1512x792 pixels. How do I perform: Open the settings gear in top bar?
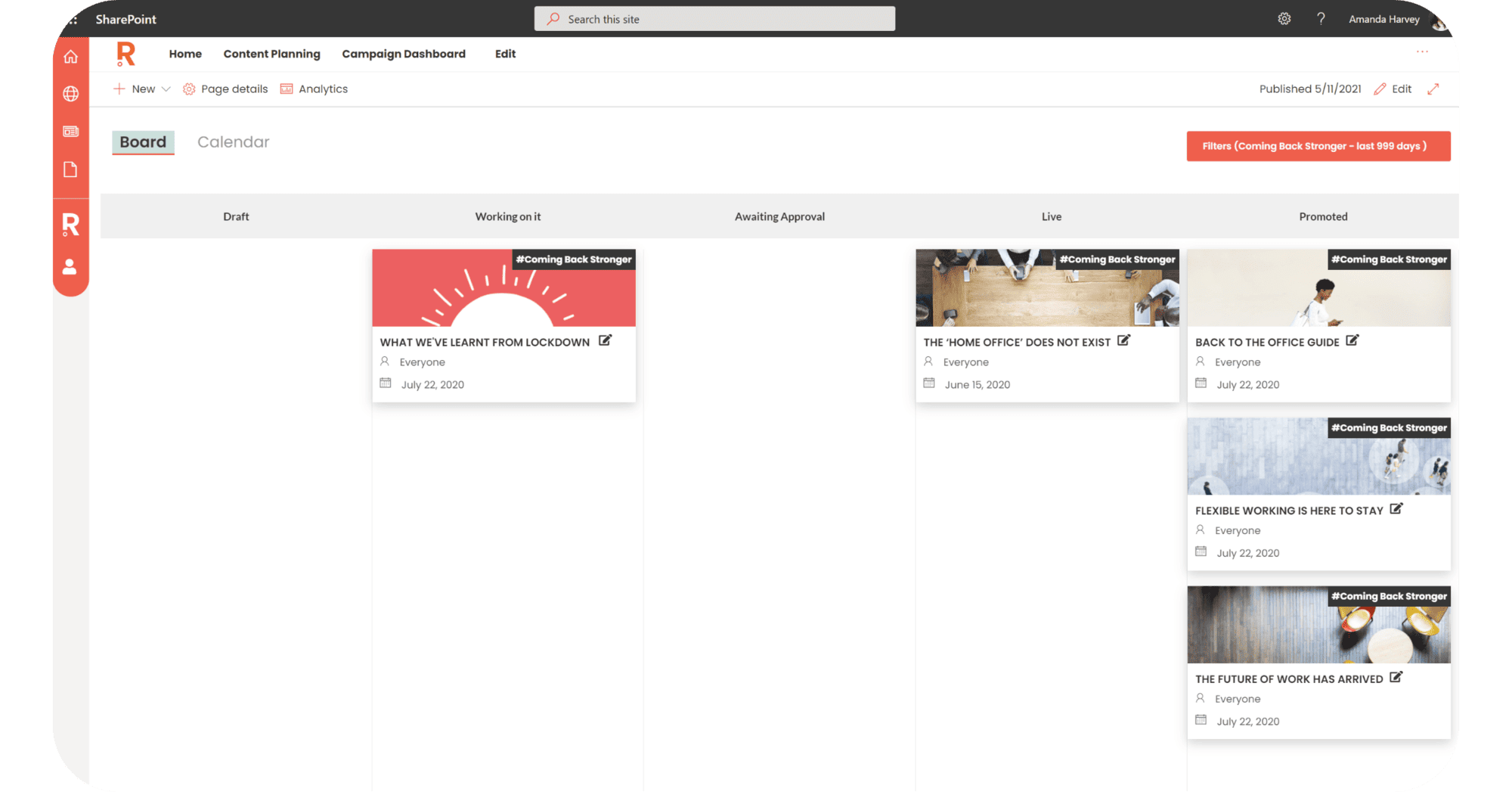(x=1284, y=19)
